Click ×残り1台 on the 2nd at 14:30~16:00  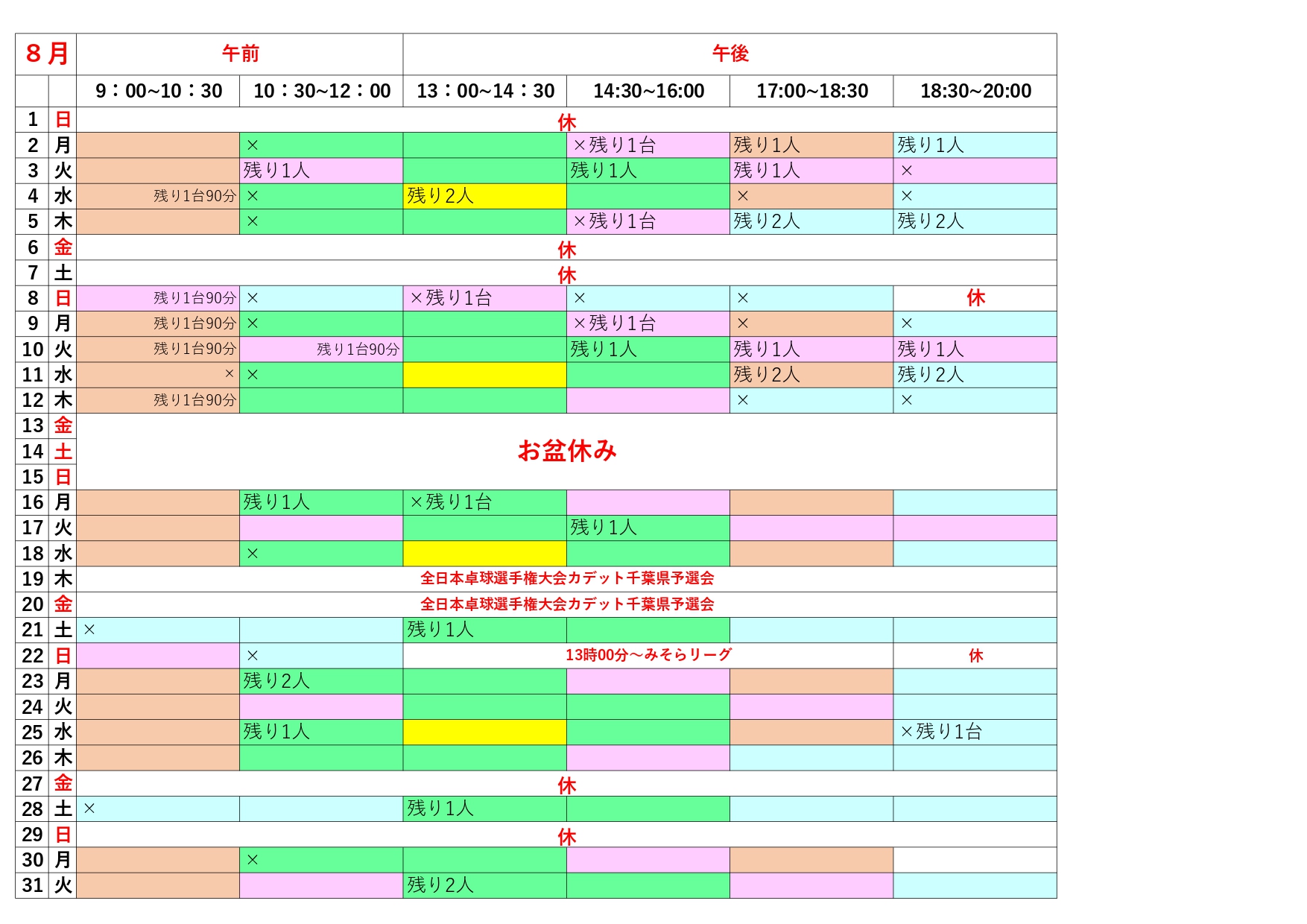(x=615, y=145)
